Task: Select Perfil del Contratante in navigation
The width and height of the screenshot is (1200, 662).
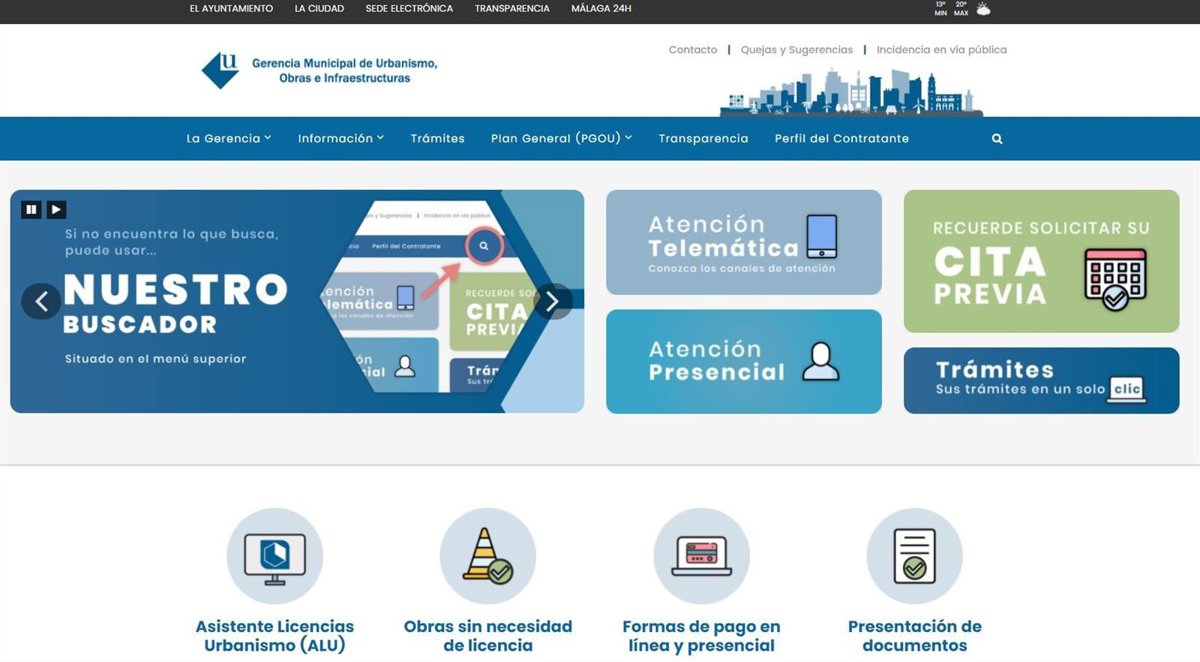Action: point(841,139)
